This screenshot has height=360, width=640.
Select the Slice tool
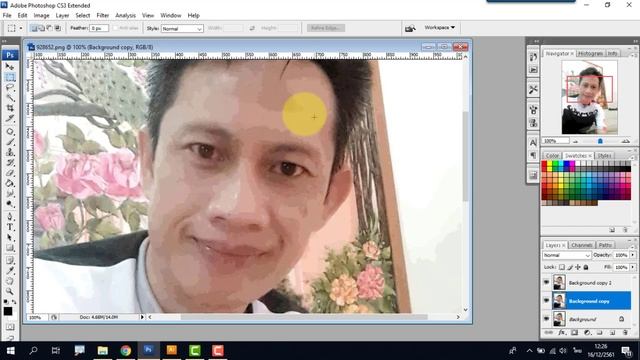(10, 119)
